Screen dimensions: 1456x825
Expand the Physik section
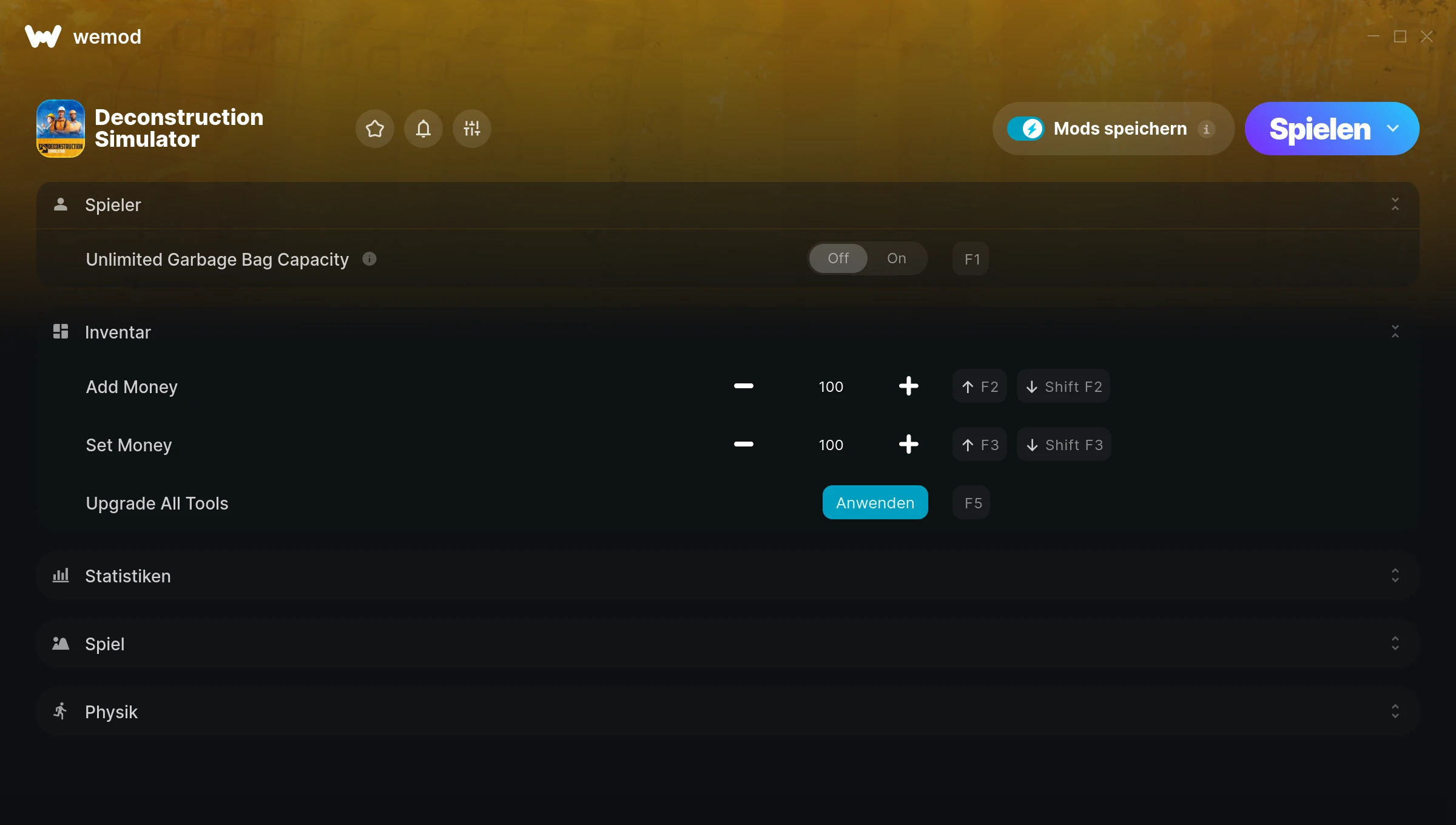[728, 712]
